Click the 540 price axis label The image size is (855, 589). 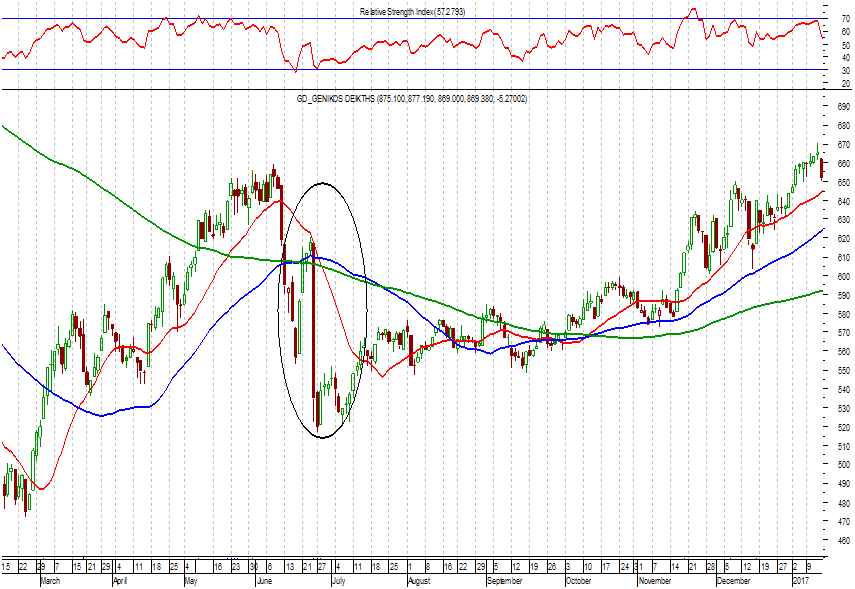[844, 389]
